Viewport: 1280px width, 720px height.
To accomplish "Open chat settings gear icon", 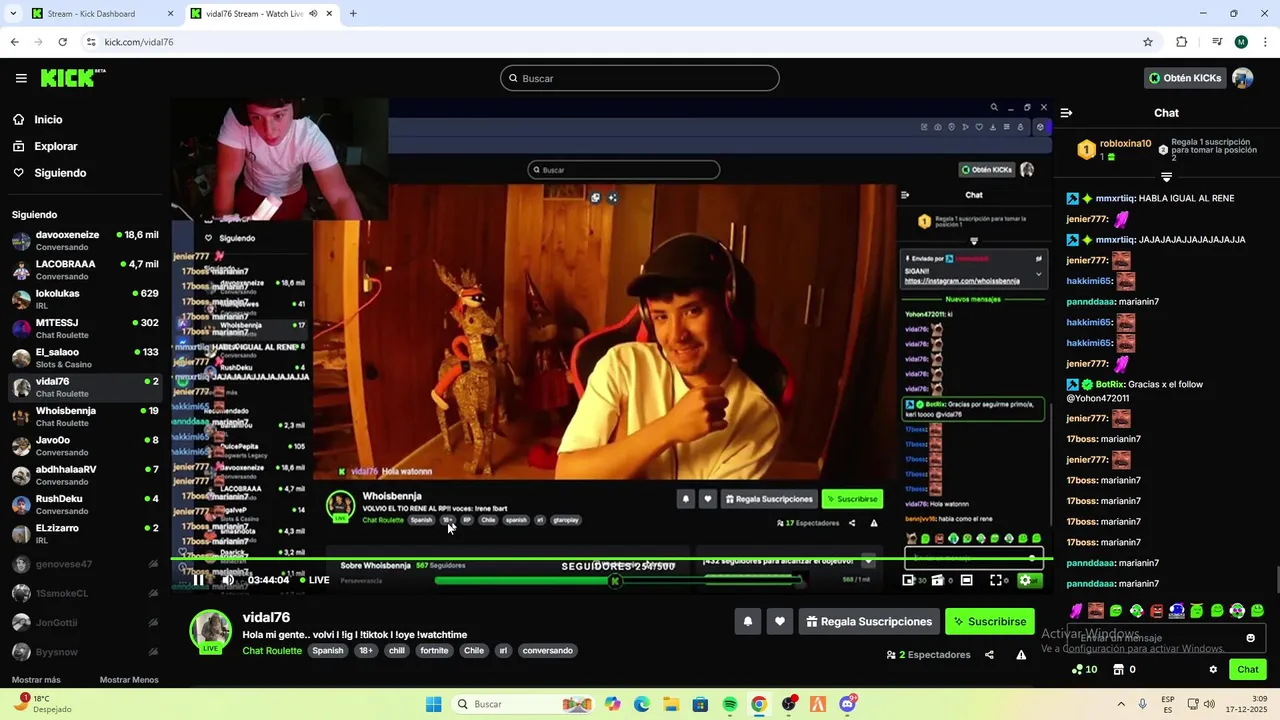I will pos(1213,670).
